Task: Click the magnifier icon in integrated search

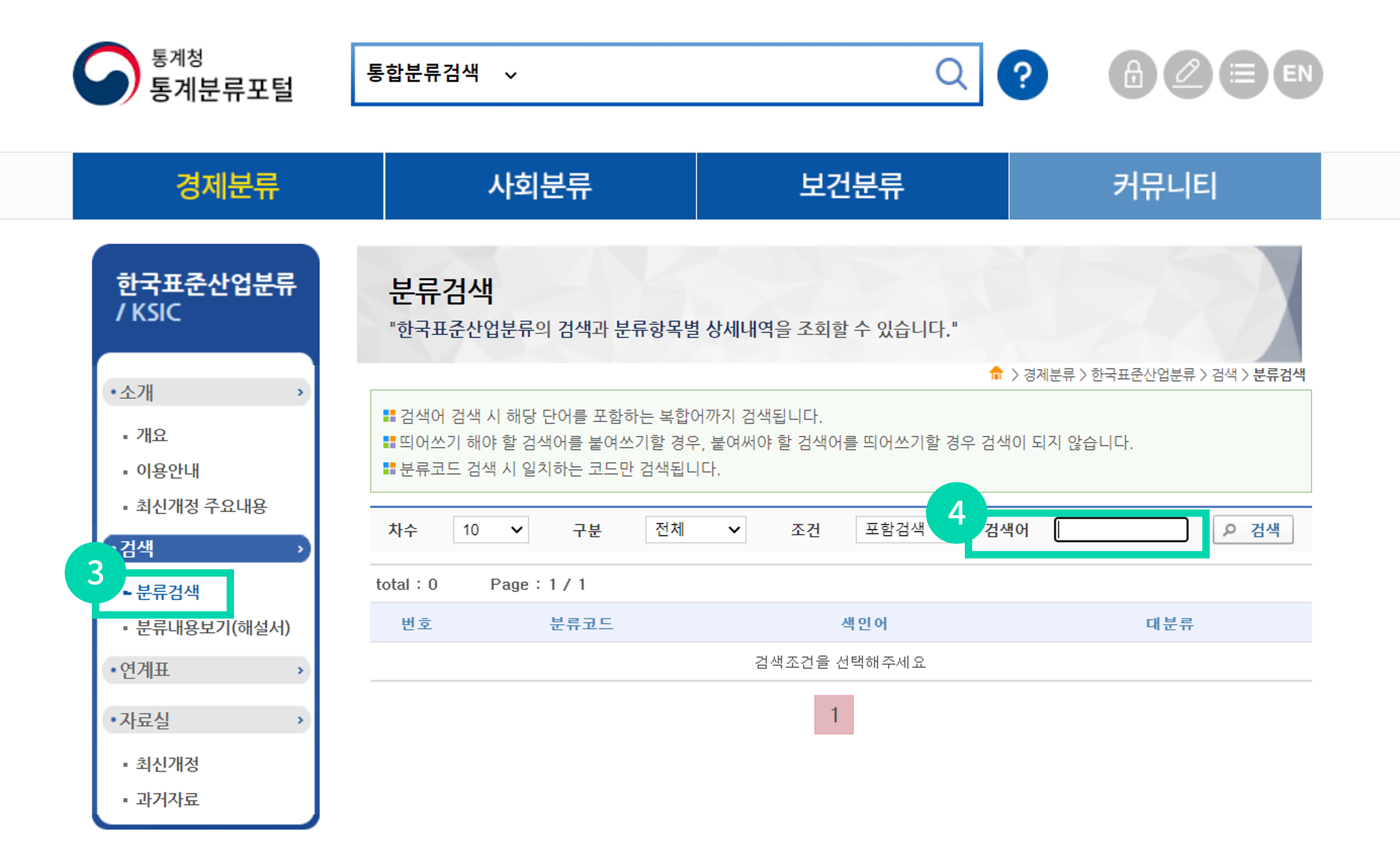Action: [x=951, y=75]
